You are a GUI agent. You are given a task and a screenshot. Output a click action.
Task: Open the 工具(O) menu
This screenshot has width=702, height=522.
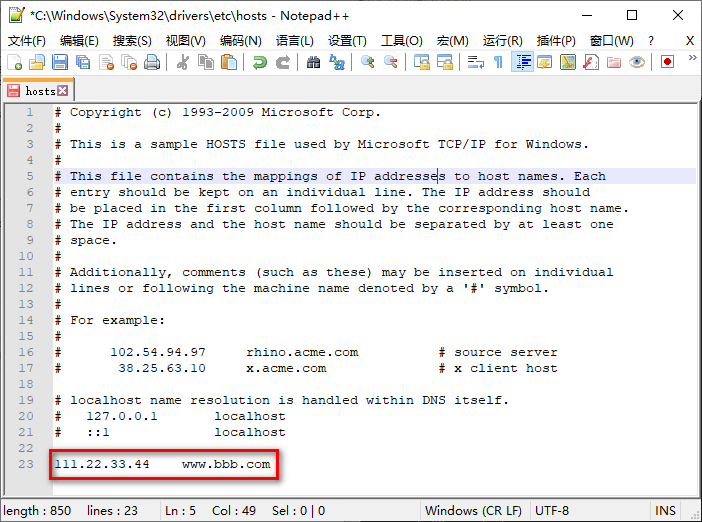tap(402, 41)
